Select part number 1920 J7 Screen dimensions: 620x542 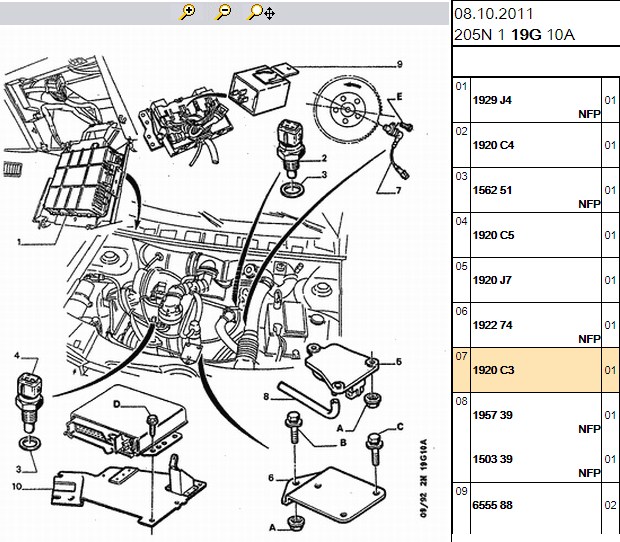tap(492, 280)
